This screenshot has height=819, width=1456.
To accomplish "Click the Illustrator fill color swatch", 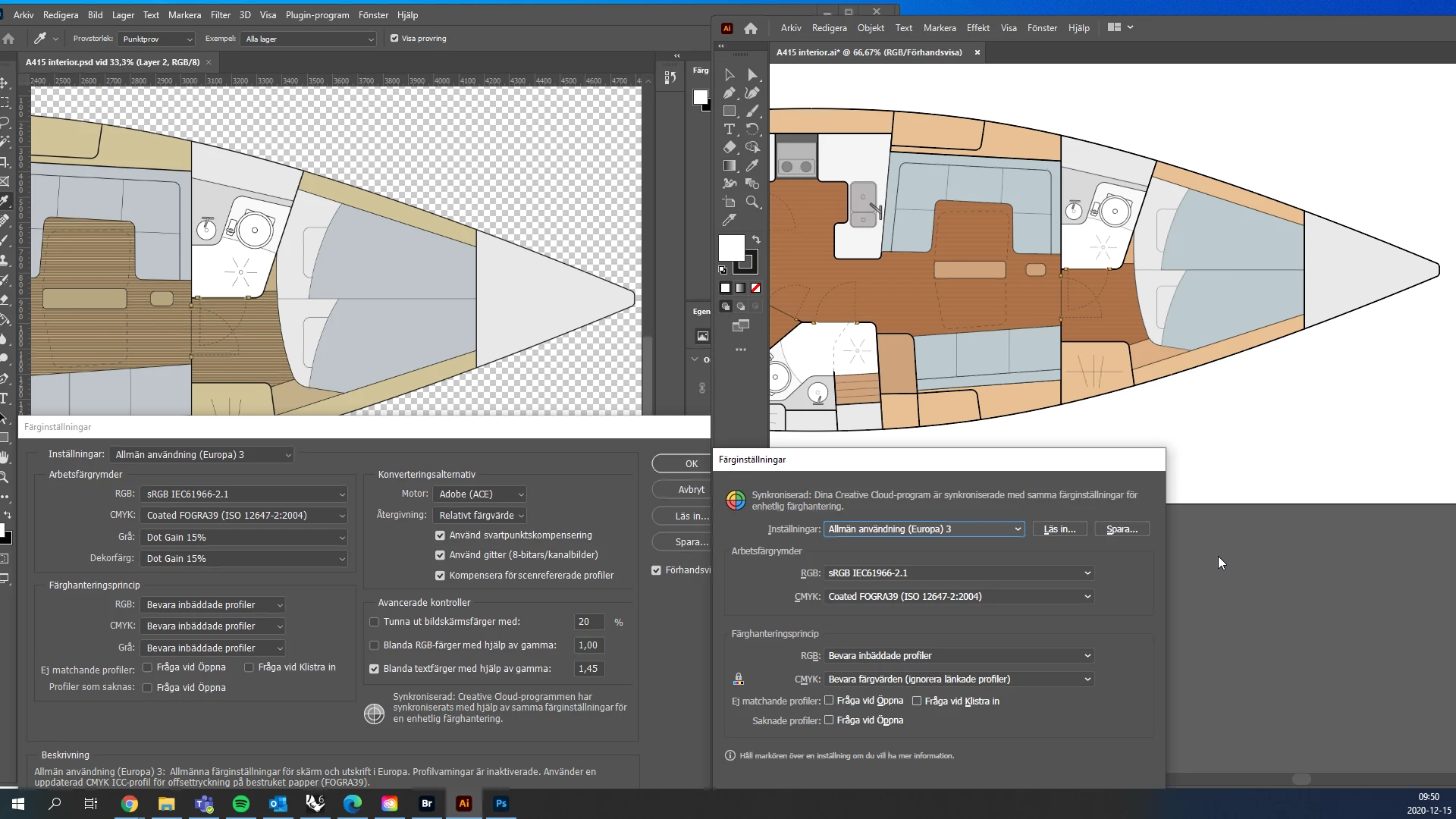I will coord(731,248).
